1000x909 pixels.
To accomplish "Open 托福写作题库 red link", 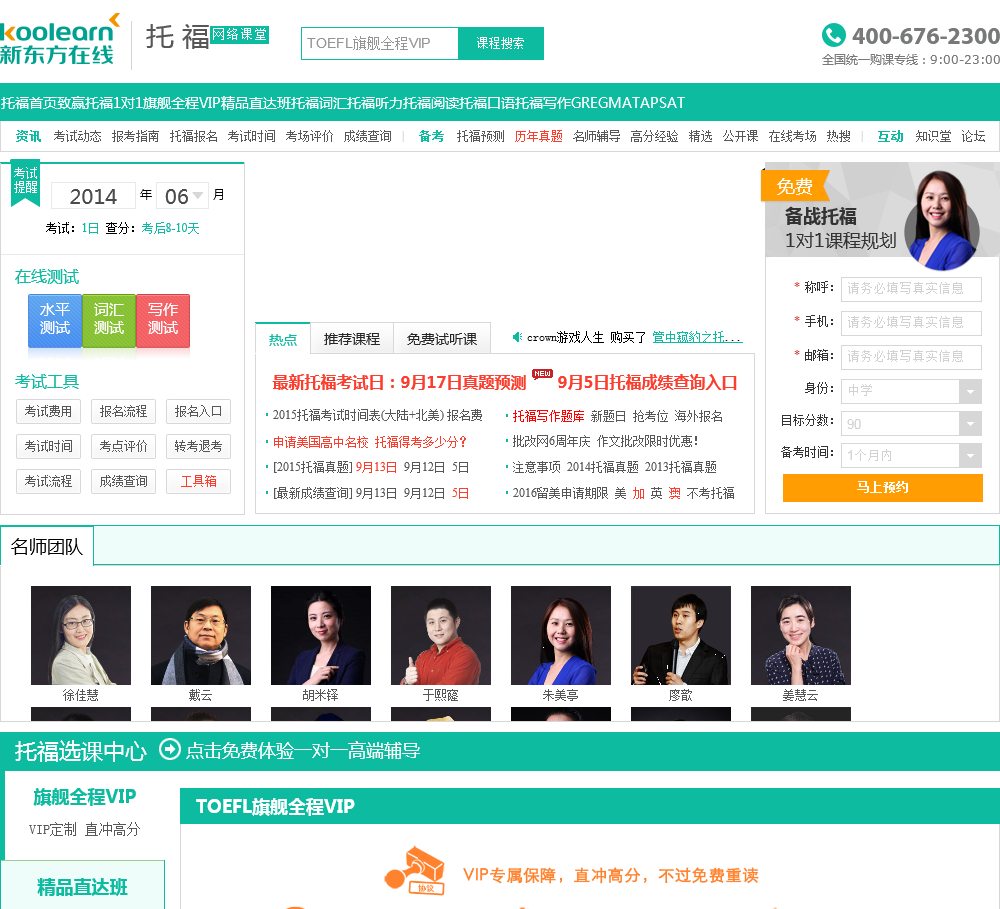I will (x=548, y=417).
